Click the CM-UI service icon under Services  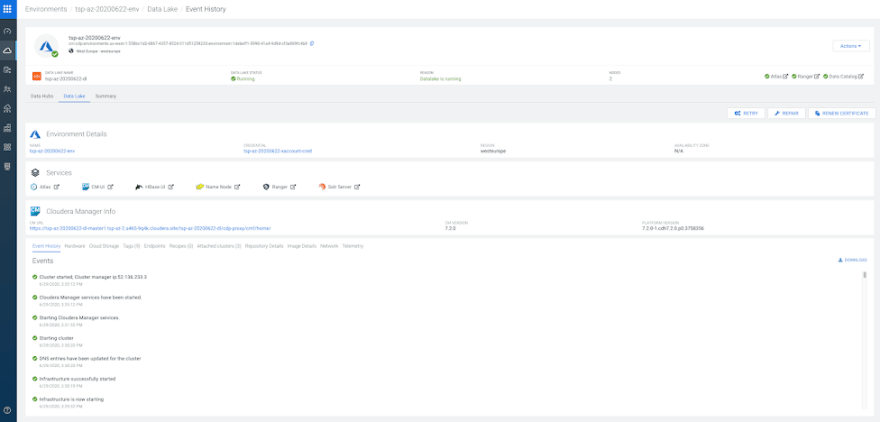click(86, 187)
